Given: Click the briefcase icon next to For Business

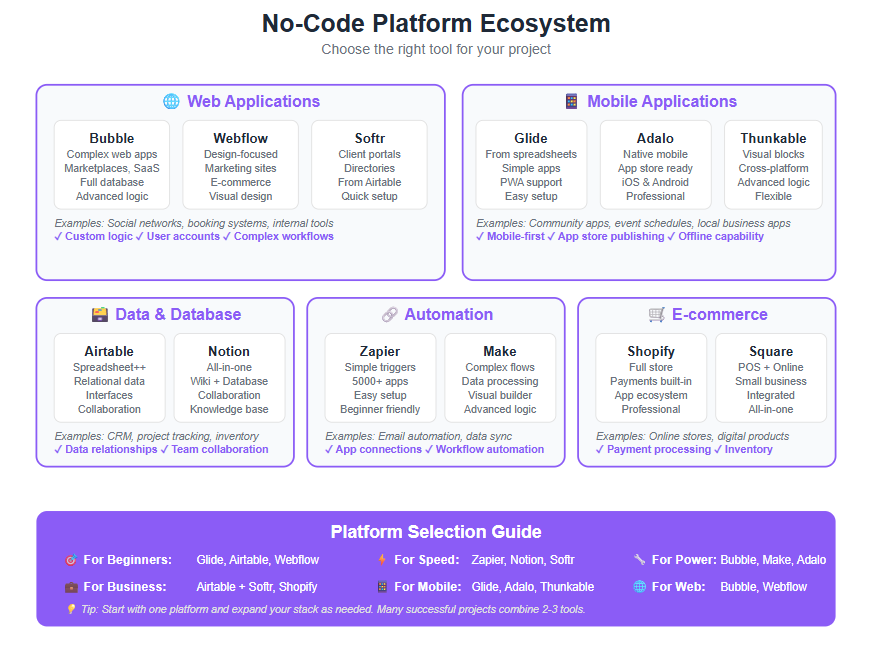Looking at the screenshot, I should click(71, 587).
